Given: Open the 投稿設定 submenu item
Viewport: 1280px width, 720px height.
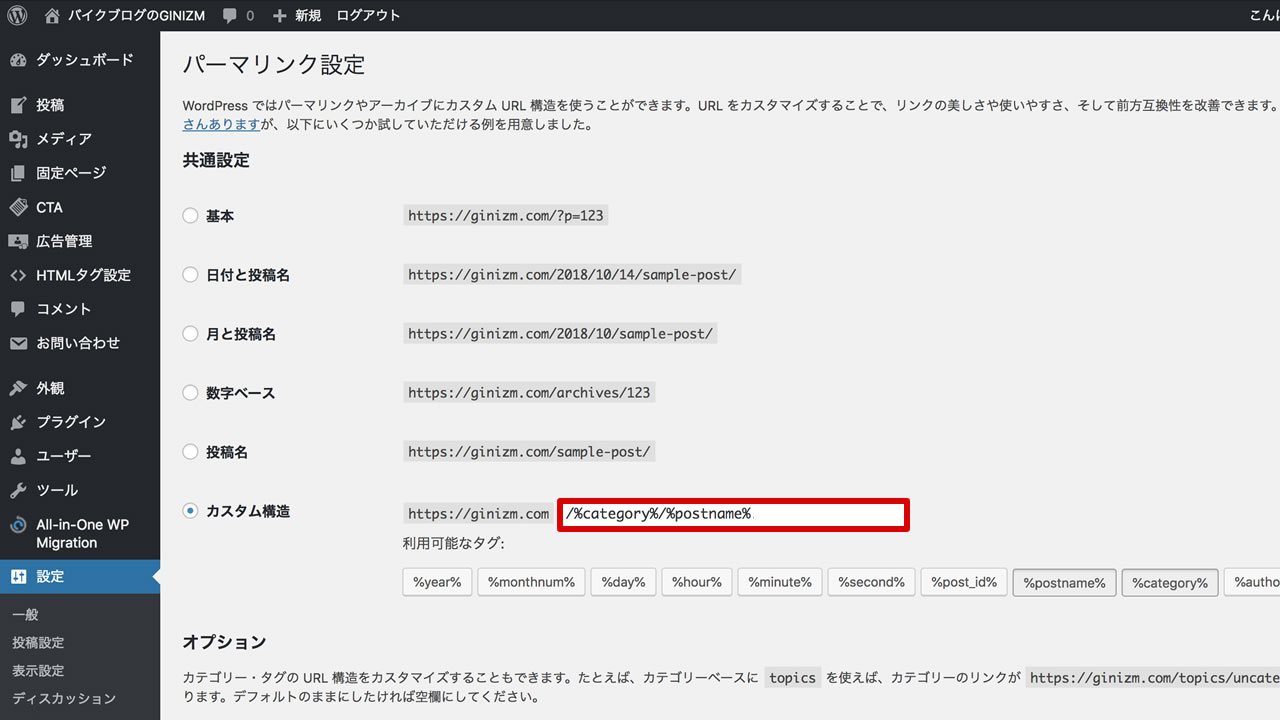Looking at the screenshot, I should tap(38, 643).
